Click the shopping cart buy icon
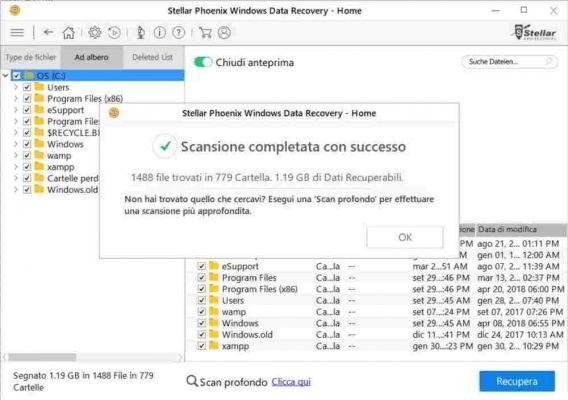The width and height of the screenshot is (568, 400). tap(205, 33)
